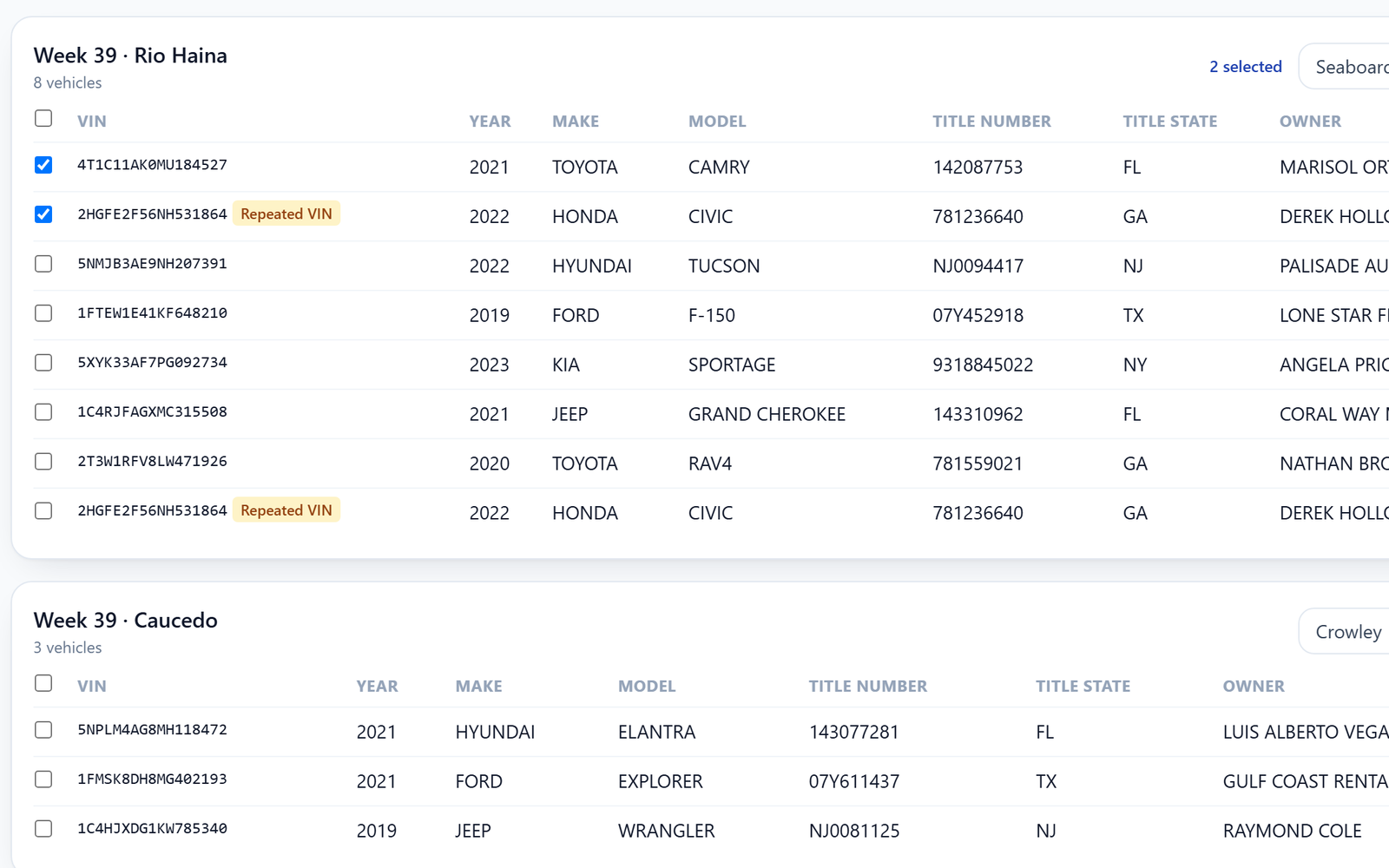Viewport: 1389px width, 868px height.
Task: Select the 1FTEW1E41KF648210 F-150 row checkbox
Action: [43, 313]
